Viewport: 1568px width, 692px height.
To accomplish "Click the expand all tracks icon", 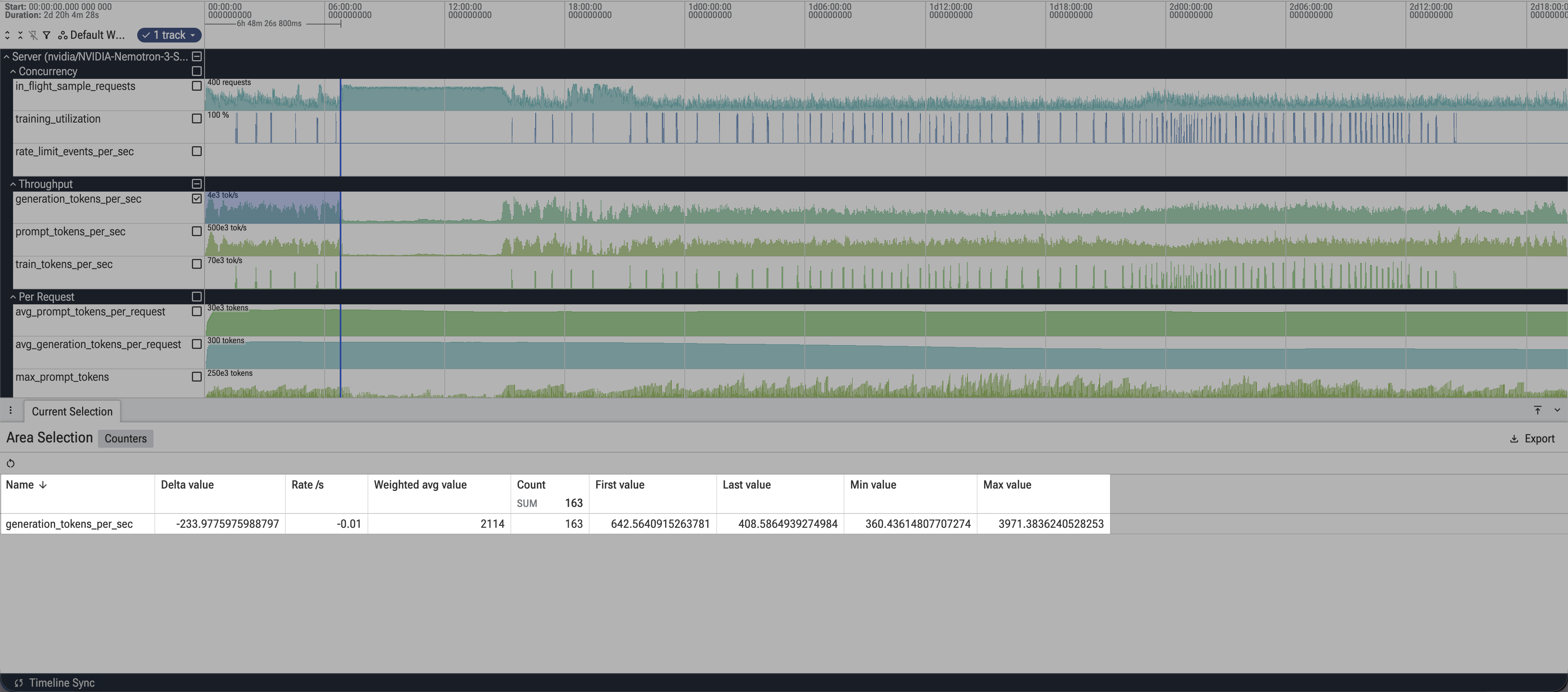I will 7,35.
